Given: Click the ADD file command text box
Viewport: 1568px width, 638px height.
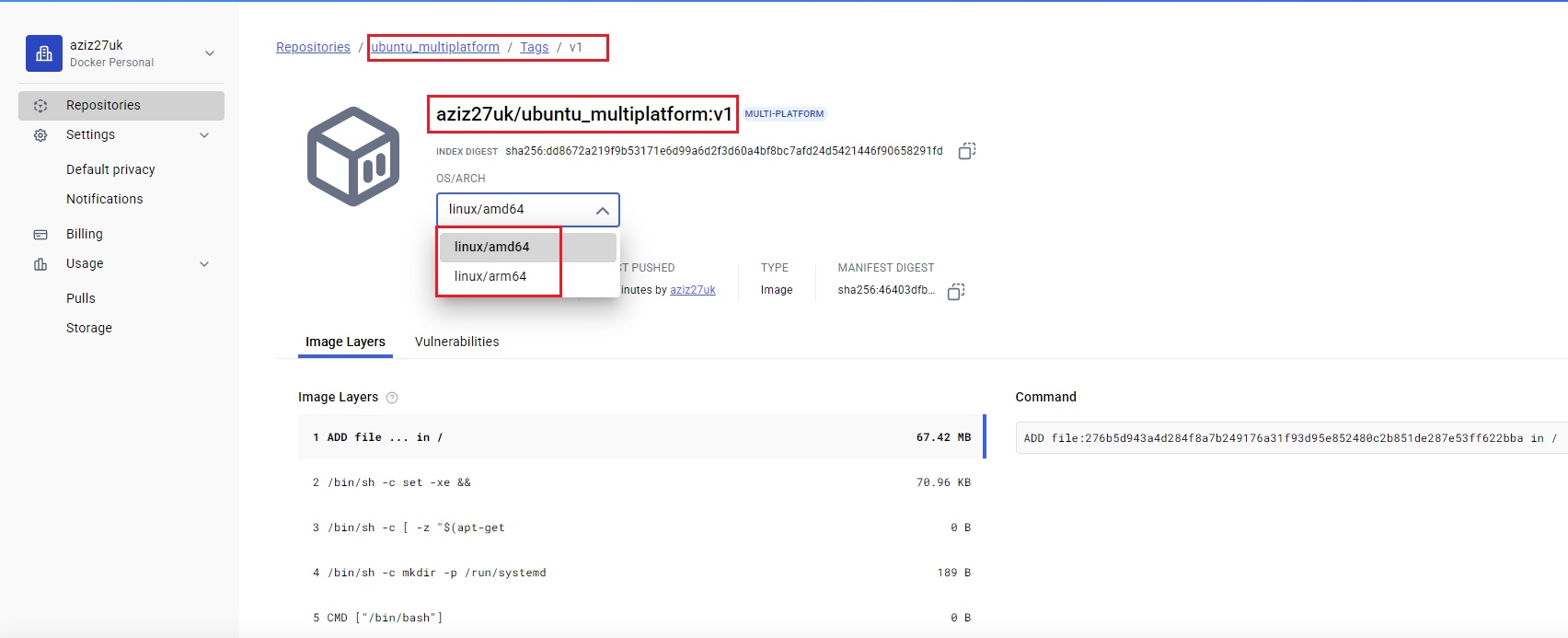Looking at the screenshot, I should pos(1291,438).
